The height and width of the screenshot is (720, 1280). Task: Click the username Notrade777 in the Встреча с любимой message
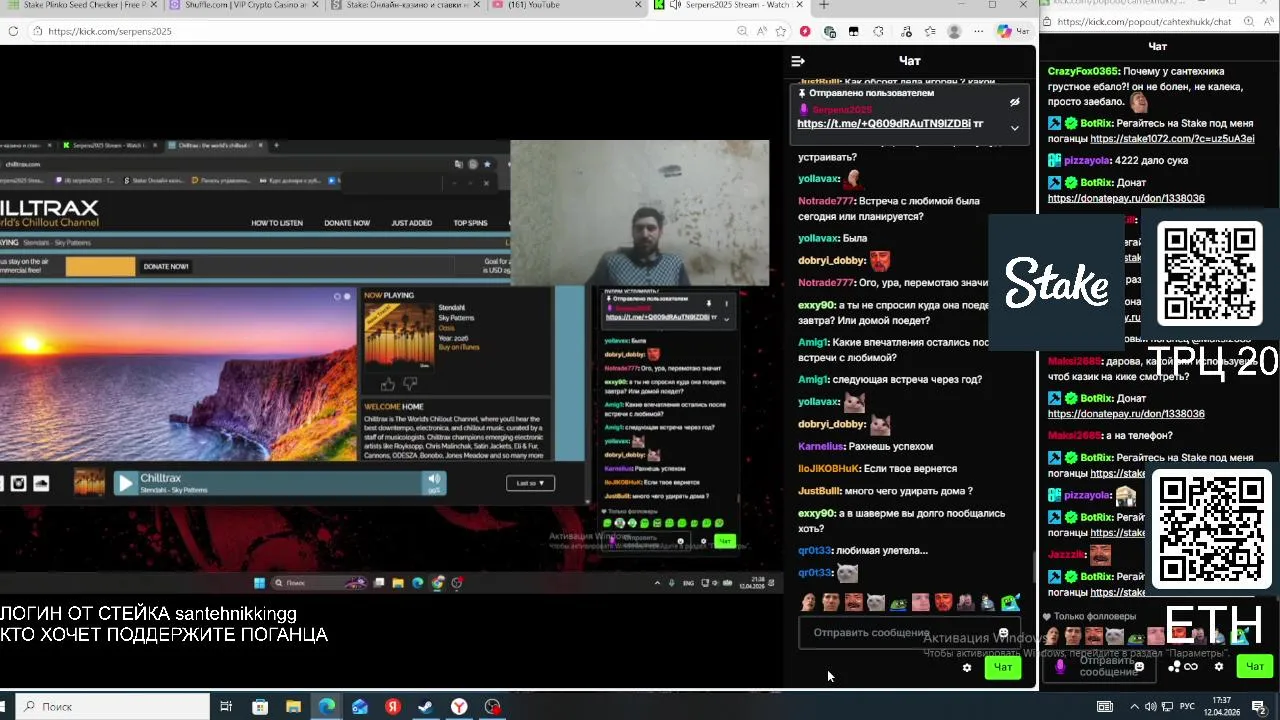pyautogui.click(x=826, y=201)
